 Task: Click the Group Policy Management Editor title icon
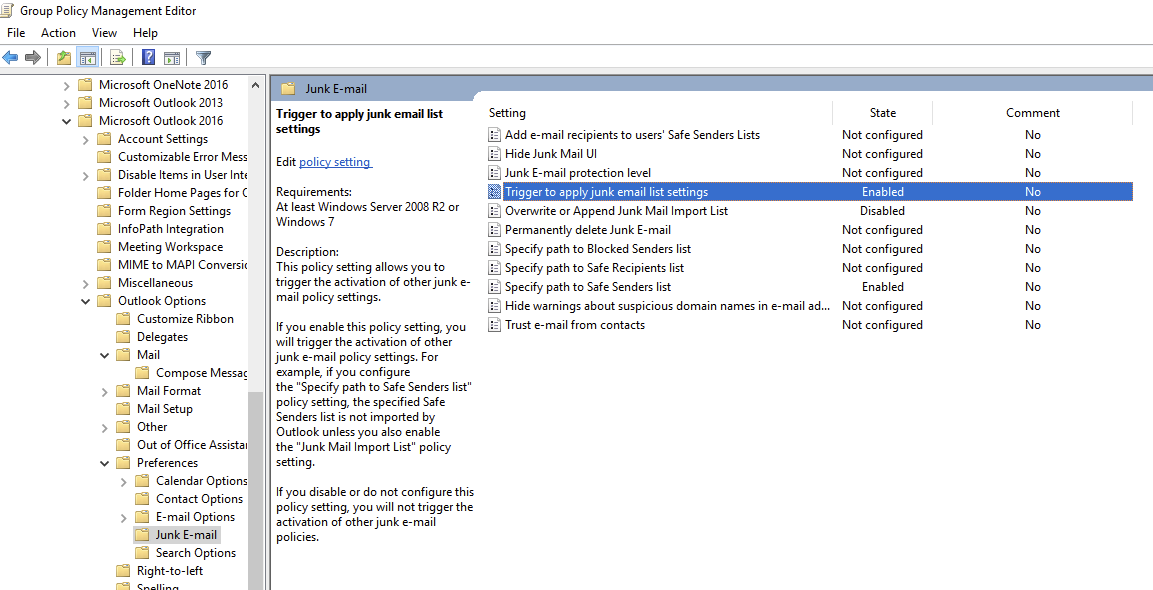point(8,10)
